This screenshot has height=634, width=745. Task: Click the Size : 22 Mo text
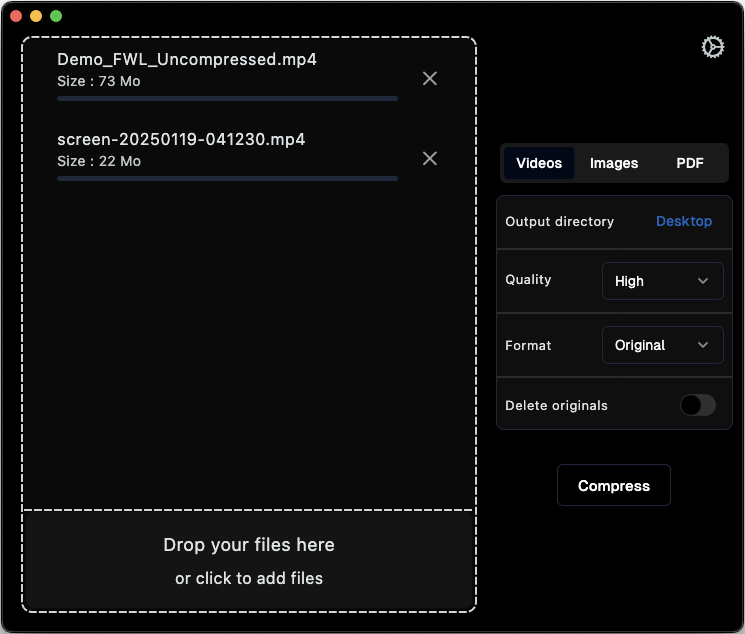[99, 161]
